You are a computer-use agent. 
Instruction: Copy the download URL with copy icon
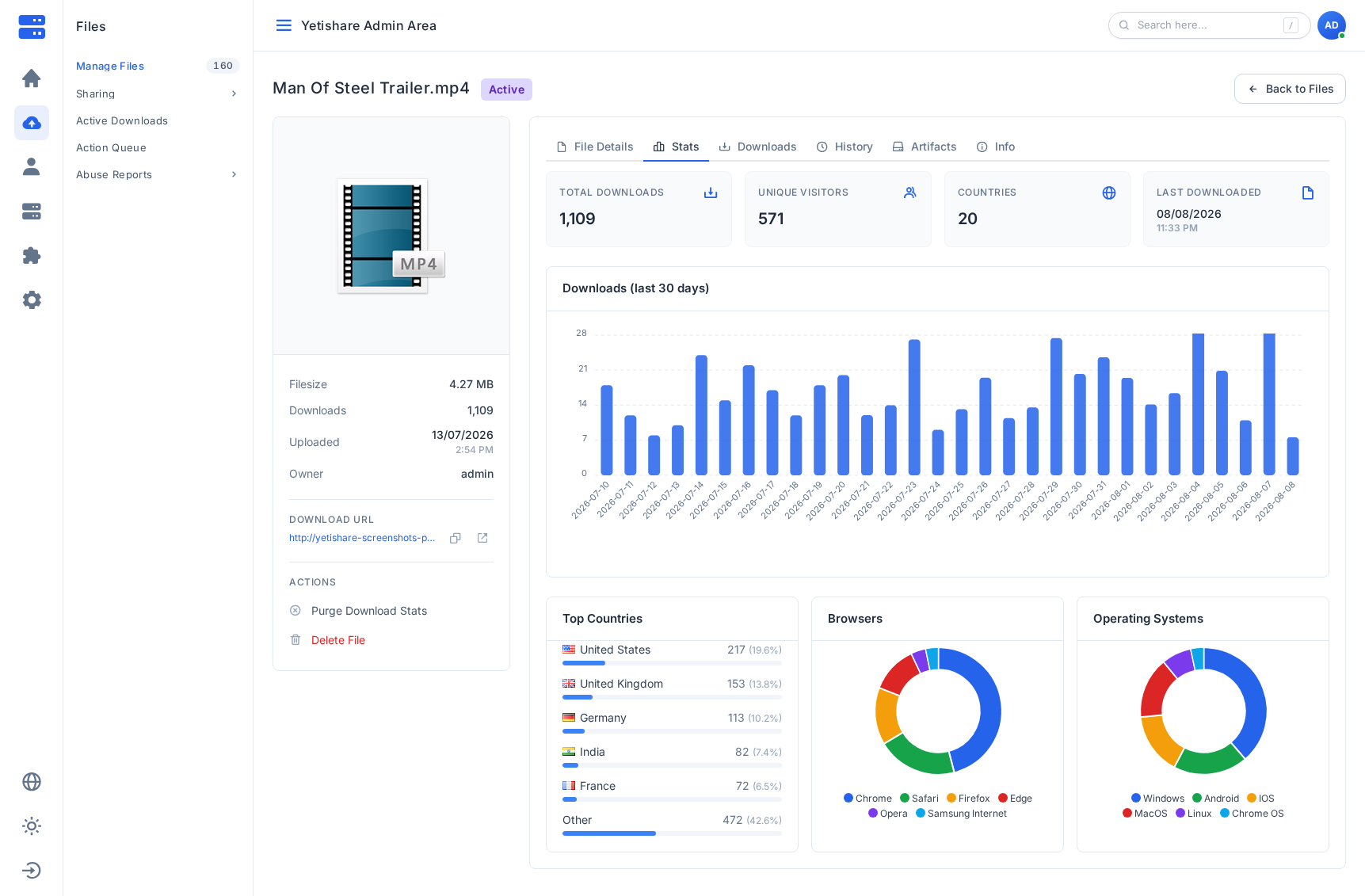point(456,538)
